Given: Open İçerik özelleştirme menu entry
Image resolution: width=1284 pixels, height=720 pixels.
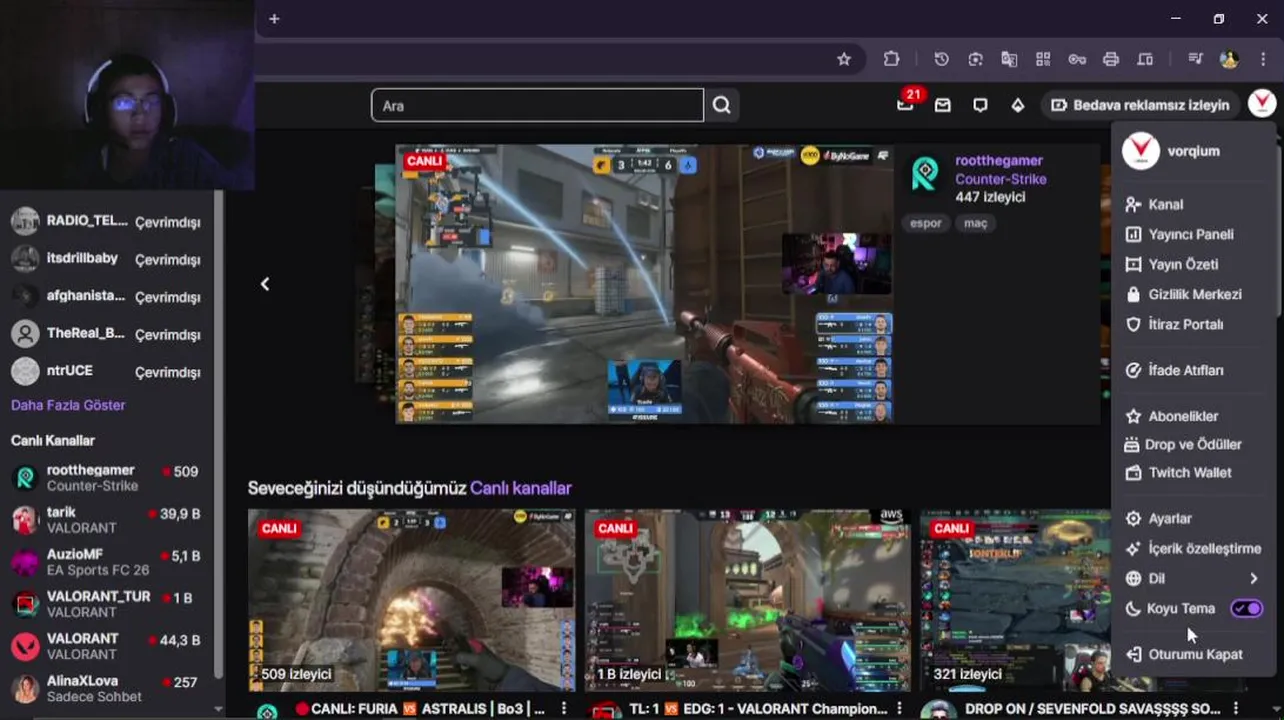Looking at the screenshot, I should click(x=1193, y=548).
